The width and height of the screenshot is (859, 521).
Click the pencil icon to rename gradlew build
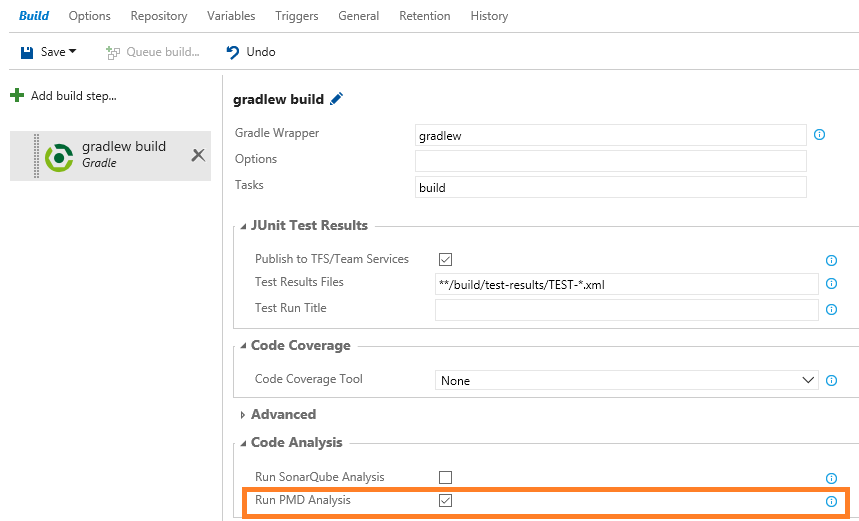tap(336, 99)
